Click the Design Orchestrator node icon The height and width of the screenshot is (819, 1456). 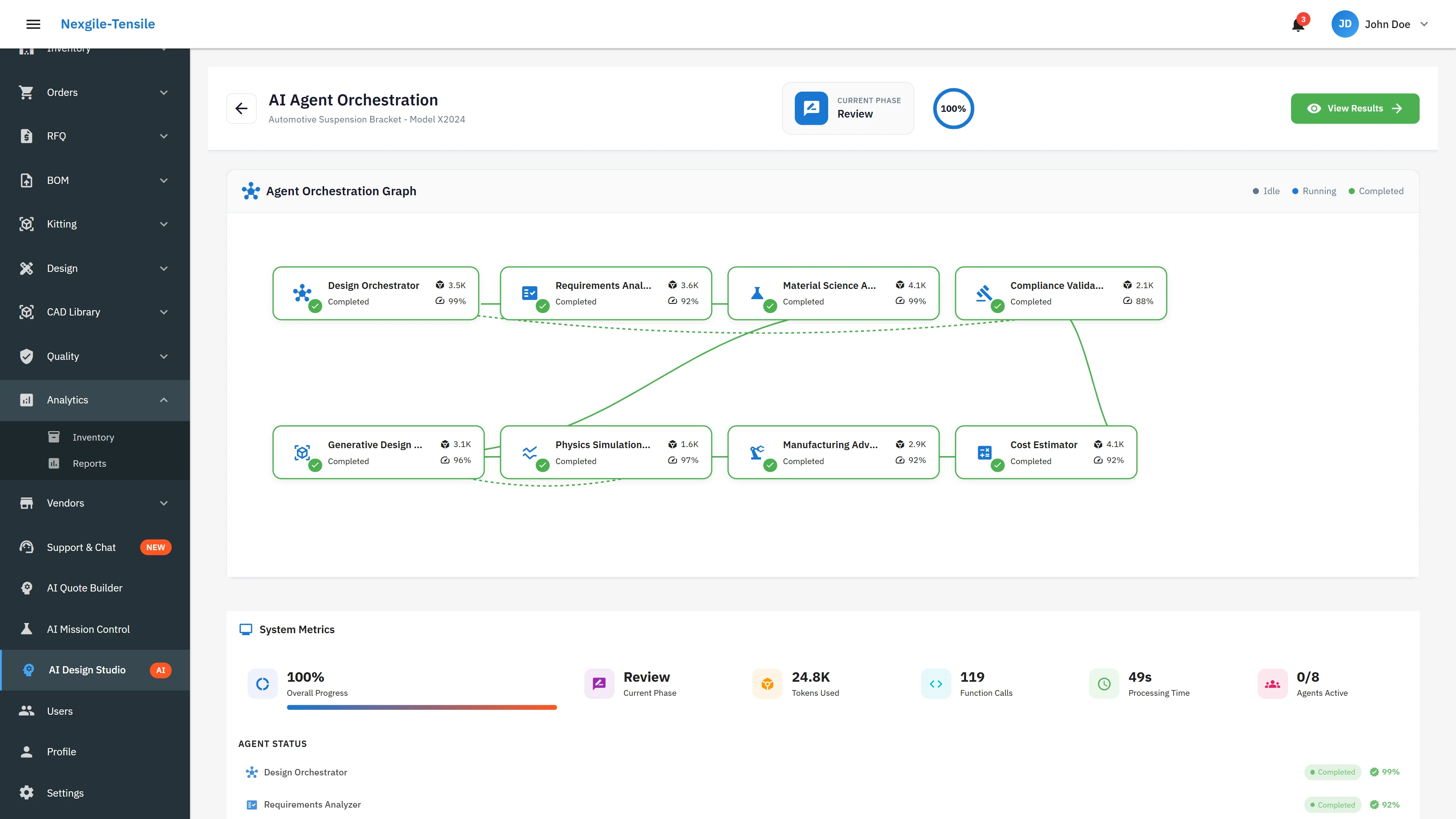point(302,293)
